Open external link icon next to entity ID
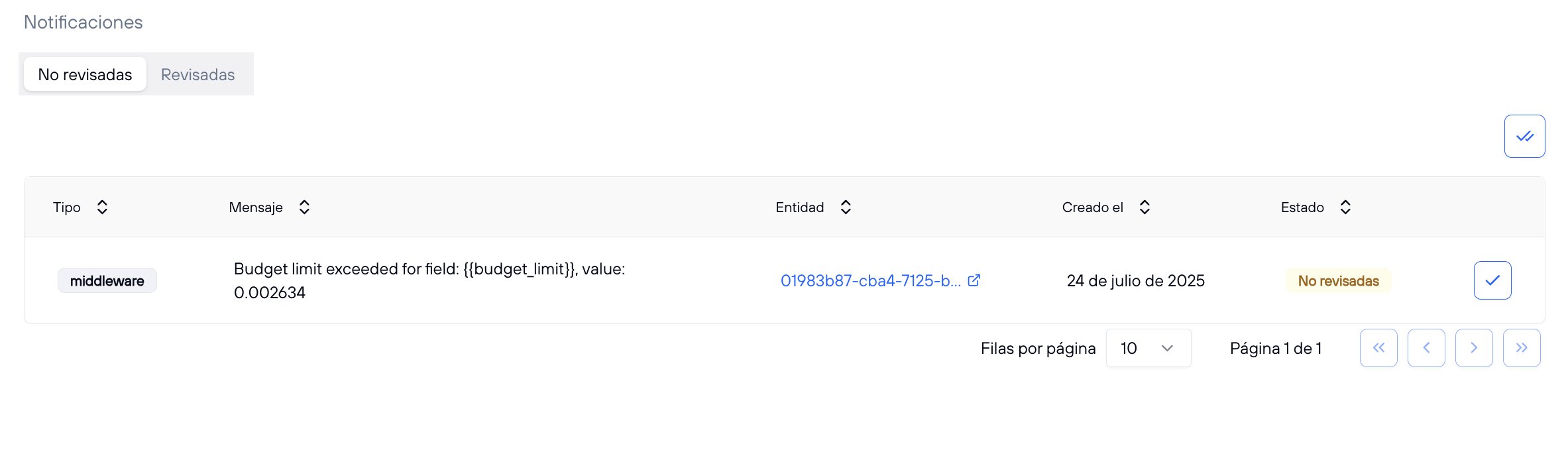The image size is (1568, 452). [974, 280]
